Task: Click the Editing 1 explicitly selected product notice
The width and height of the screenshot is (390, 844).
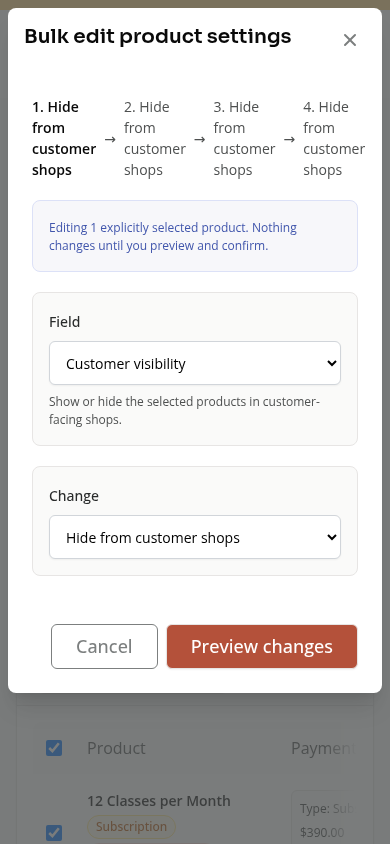Action: click(x=195, y=236)
